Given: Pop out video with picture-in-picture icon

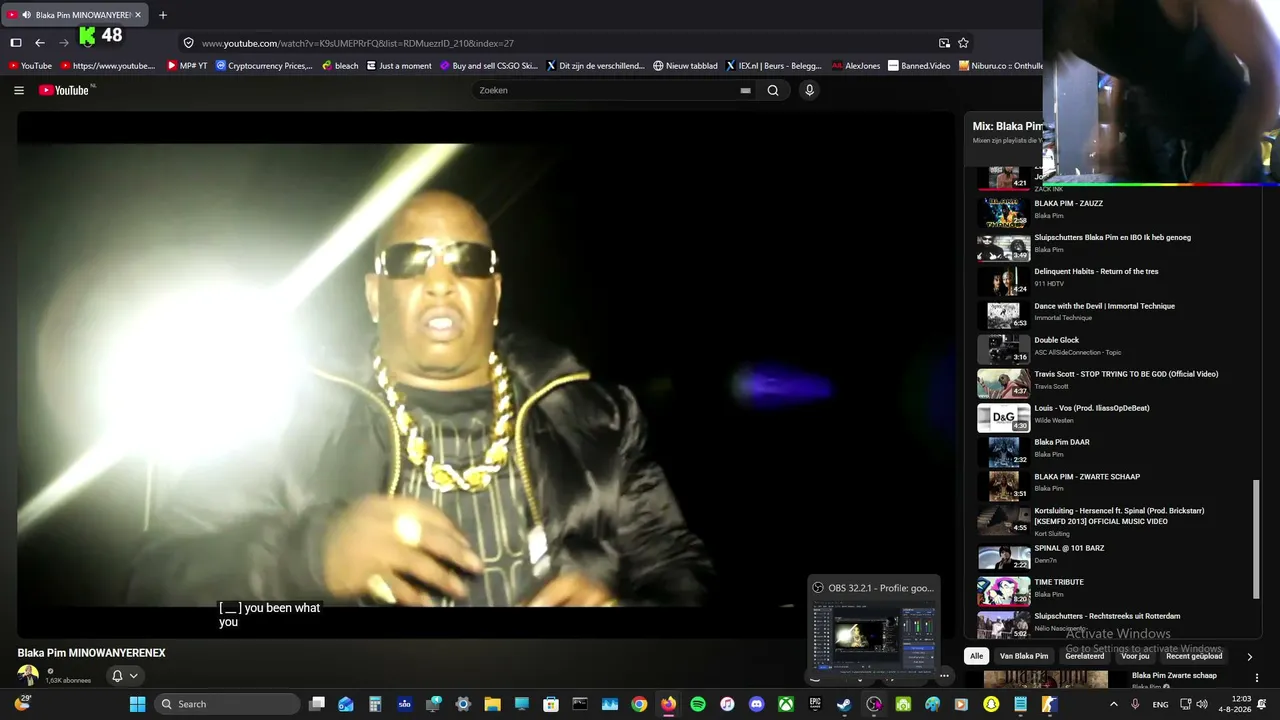Looking at the screenshot, I should [944, 43].
